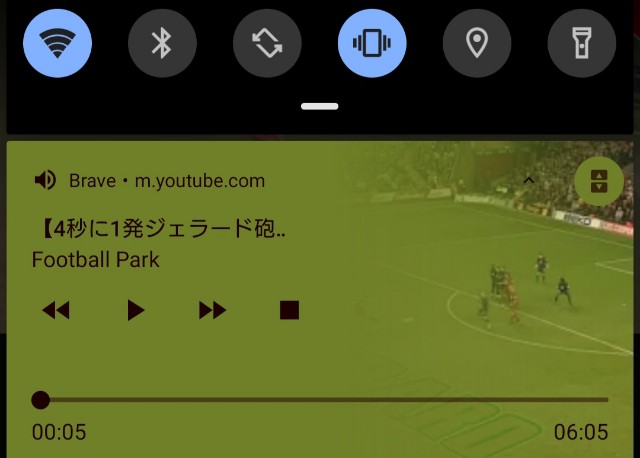Tap the round expand/collapse arrows button
Image resolution: width=640 pixels, height=458 pixels.
pos(599,181)
